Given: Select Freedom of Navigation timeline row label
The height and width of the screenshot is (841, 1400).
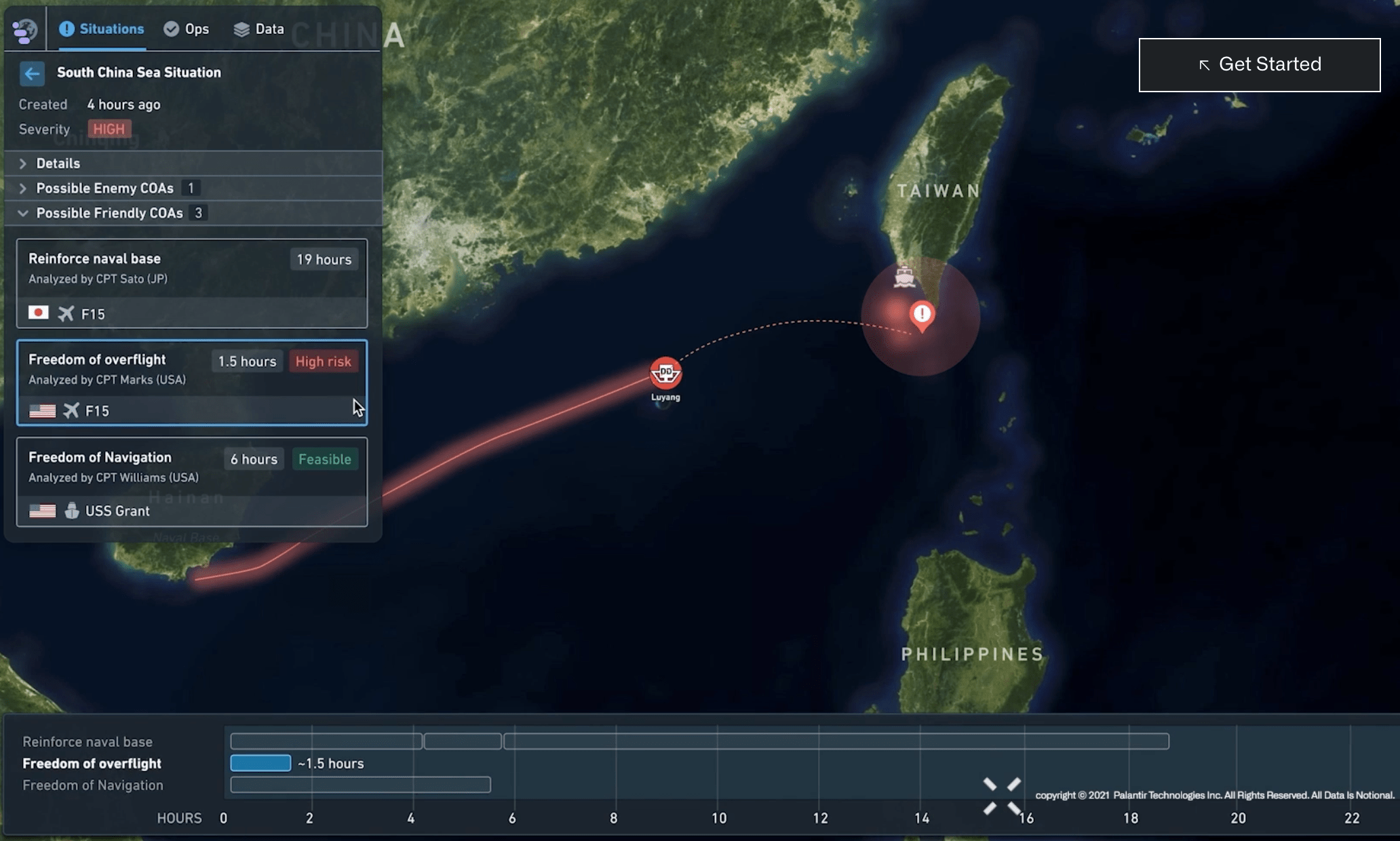Looking at the screenshot, I should [x=93, y=785].
